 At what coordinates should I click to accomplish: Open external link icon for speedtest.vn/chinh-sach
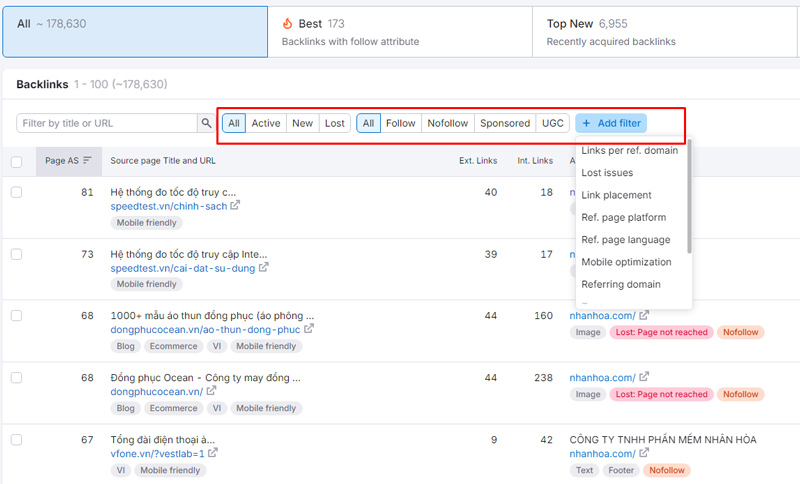tap(235, 205)
